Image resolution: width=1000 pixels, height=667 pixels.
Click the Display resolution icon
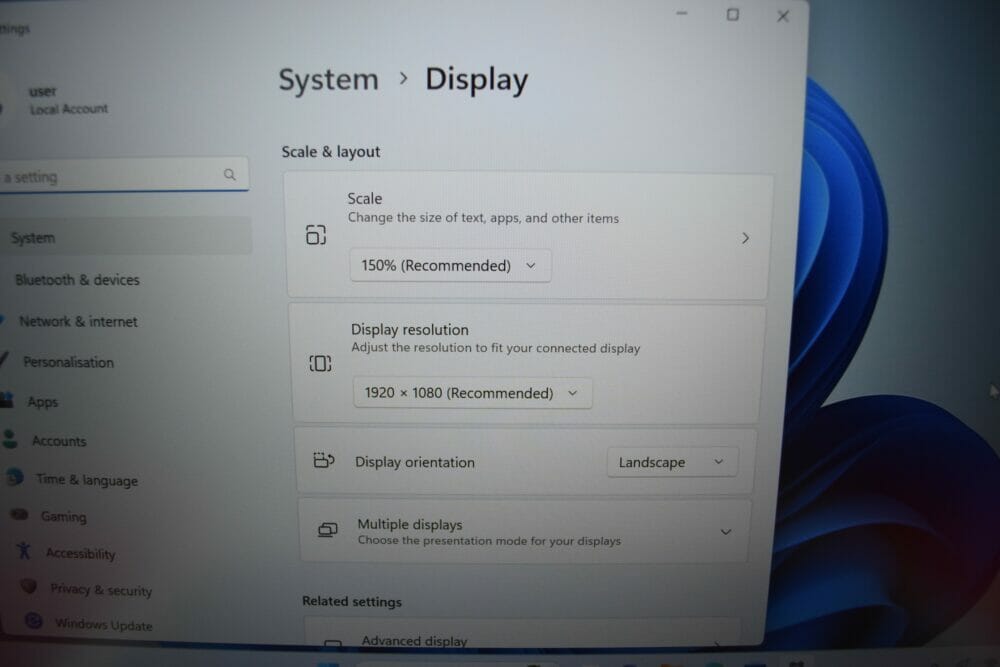(320, 363)
